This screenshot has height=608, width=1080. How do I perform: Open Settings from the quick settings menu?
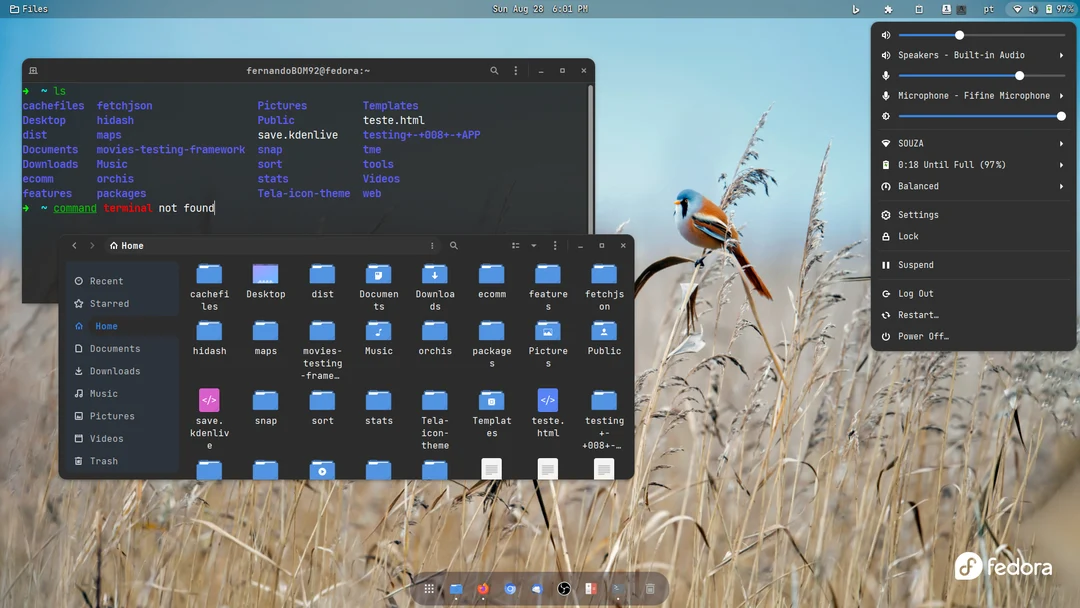915,214
